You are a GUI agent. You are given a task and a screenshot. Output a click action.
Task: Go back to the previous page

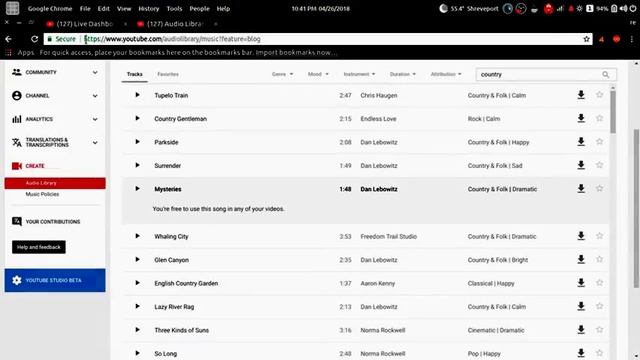tap(9, 39)
